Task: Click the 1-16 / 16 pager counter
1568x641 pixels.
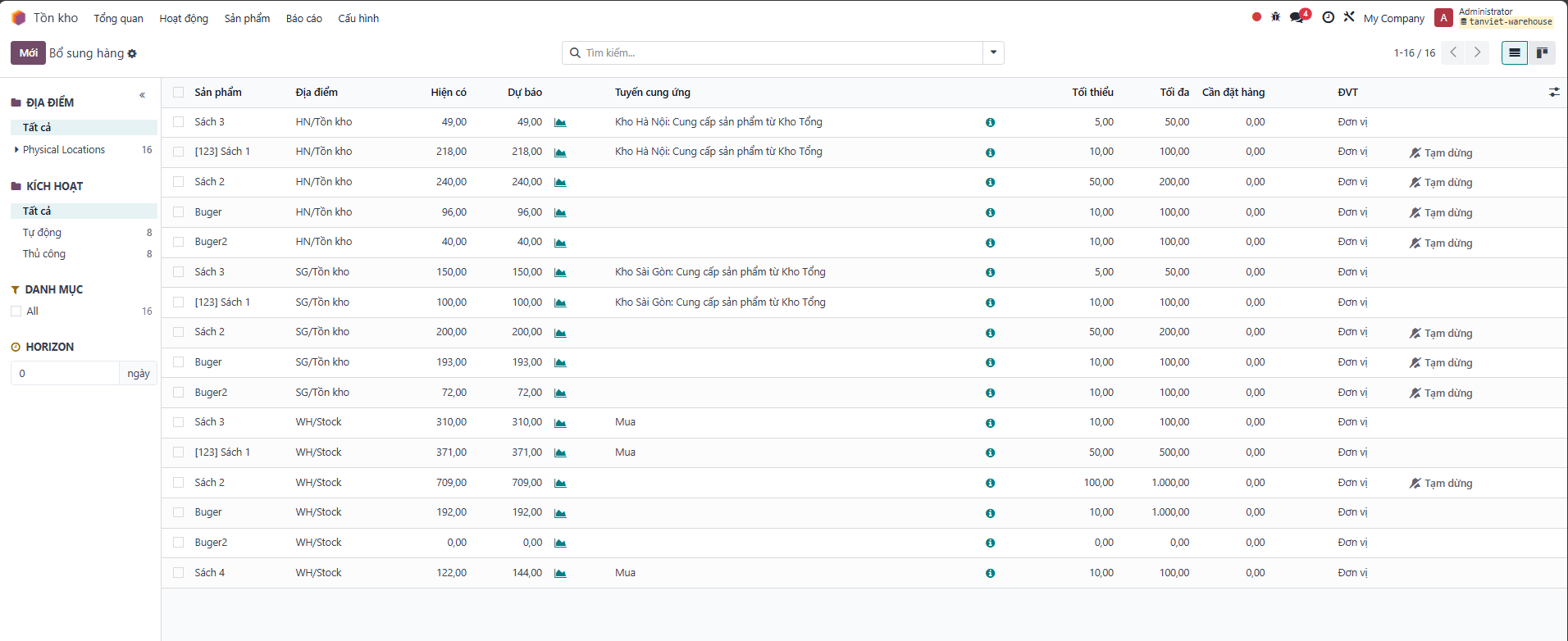Action: pyautogui.click(x=1415, y=52)
